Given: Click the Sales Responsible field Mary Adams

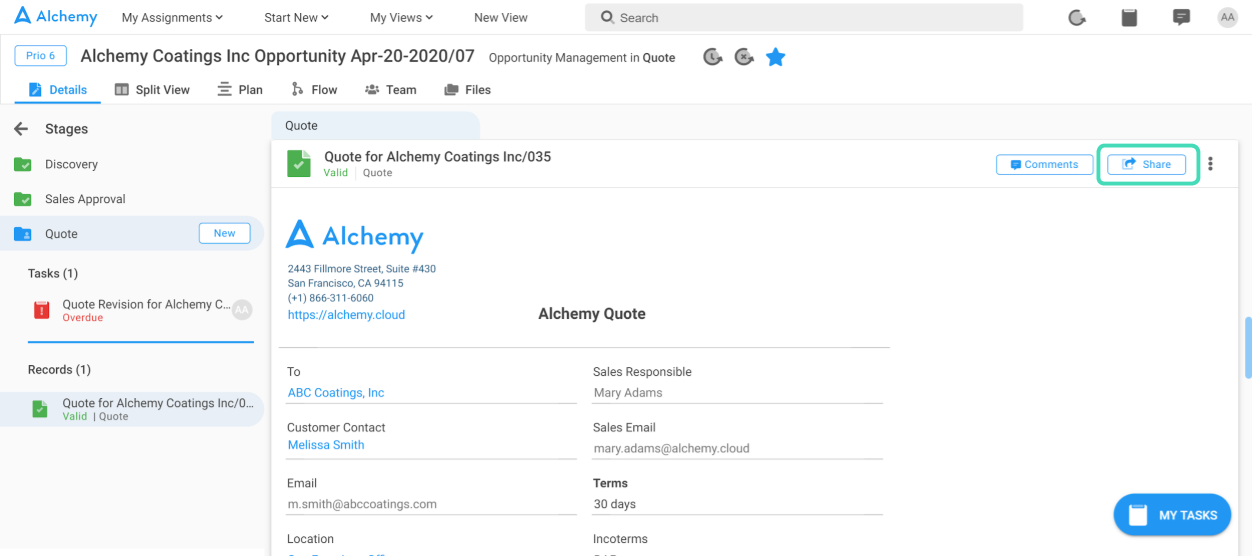Looking at the screenshot, I should tap(738, 393).
